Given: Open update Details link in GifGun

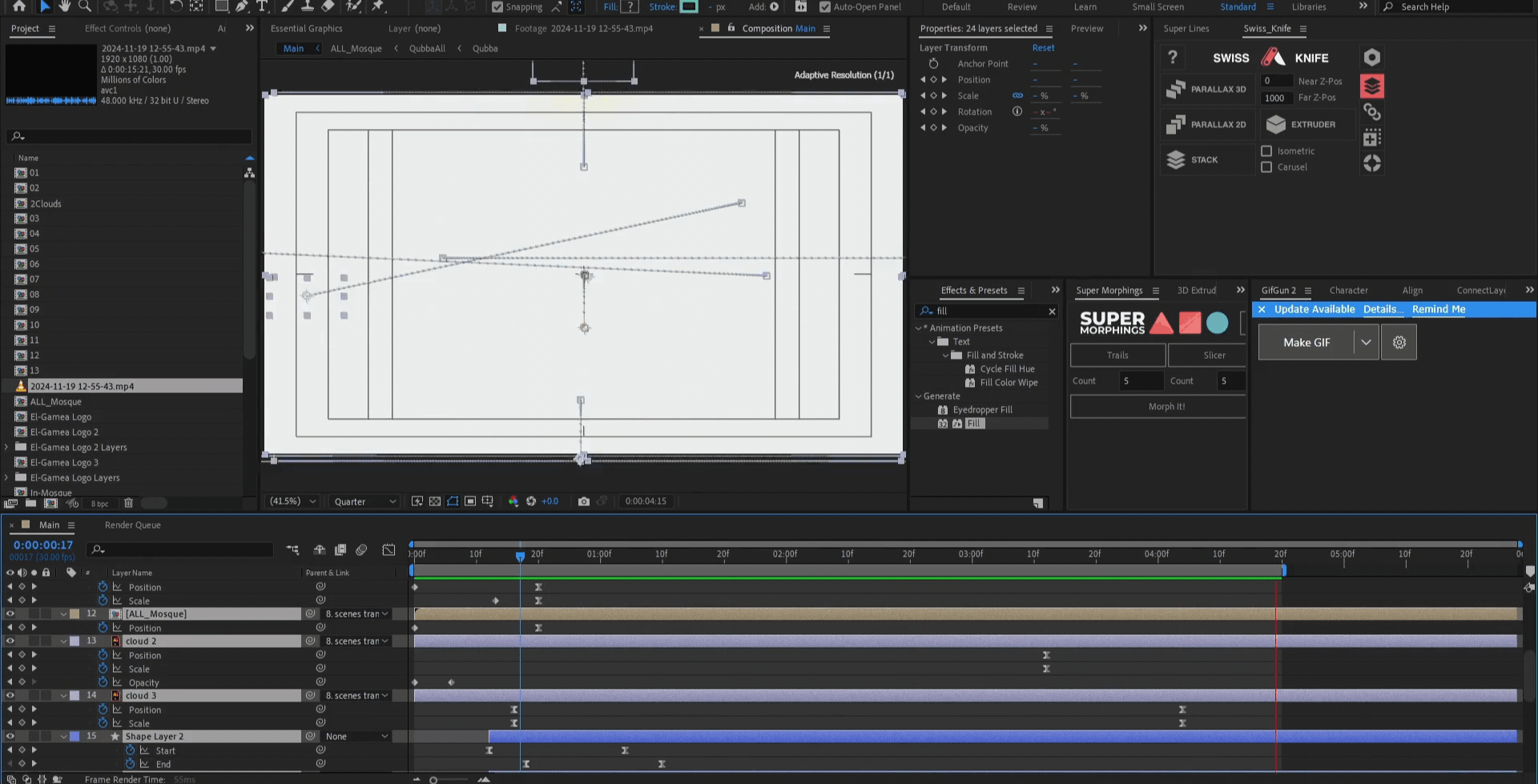Looking at the screenshot, I should [x=1383, y=309].
